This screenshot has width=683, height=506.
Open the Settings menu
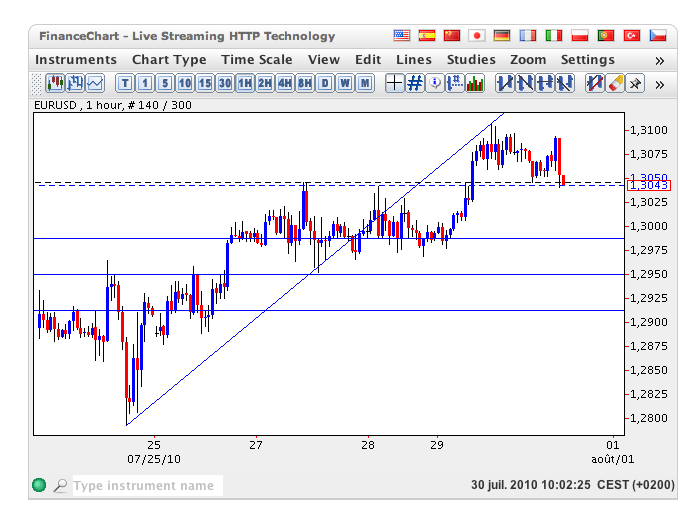pos(588,60)
